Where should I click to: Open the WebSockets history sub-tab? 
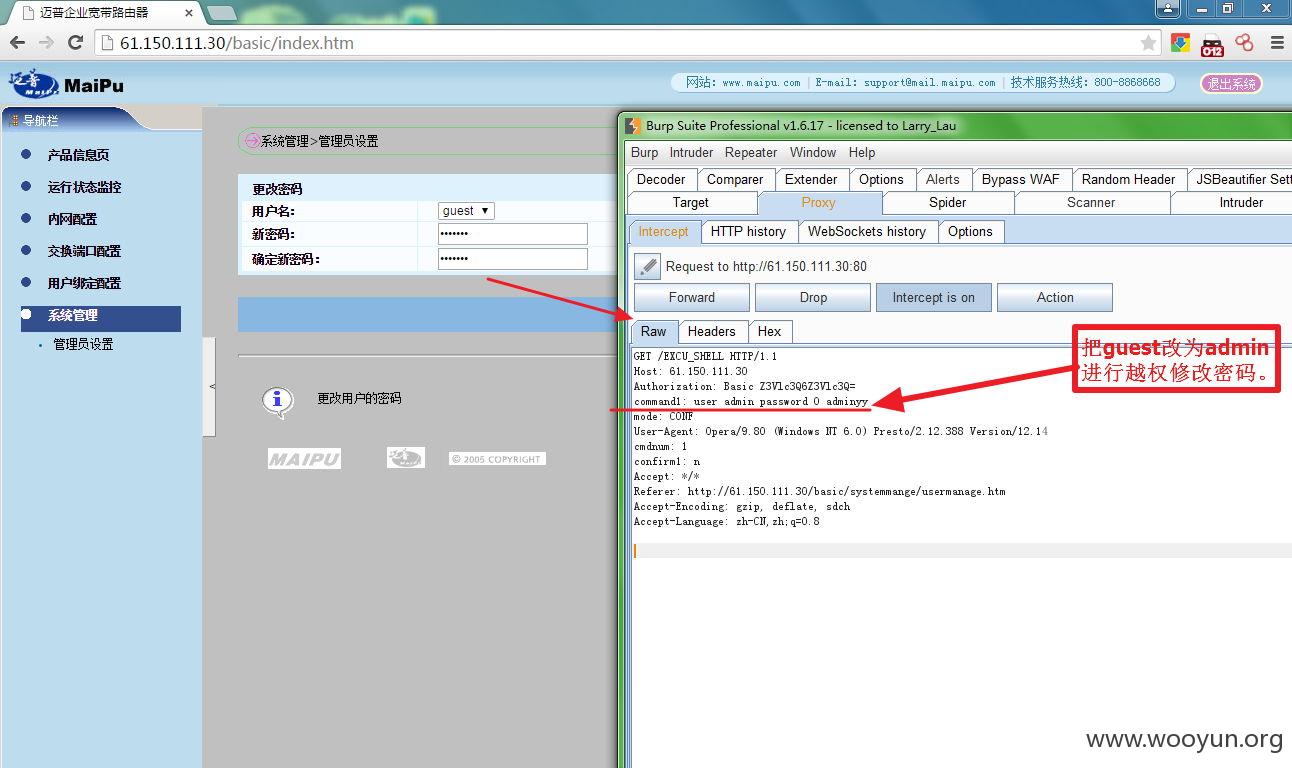point(867,232)
